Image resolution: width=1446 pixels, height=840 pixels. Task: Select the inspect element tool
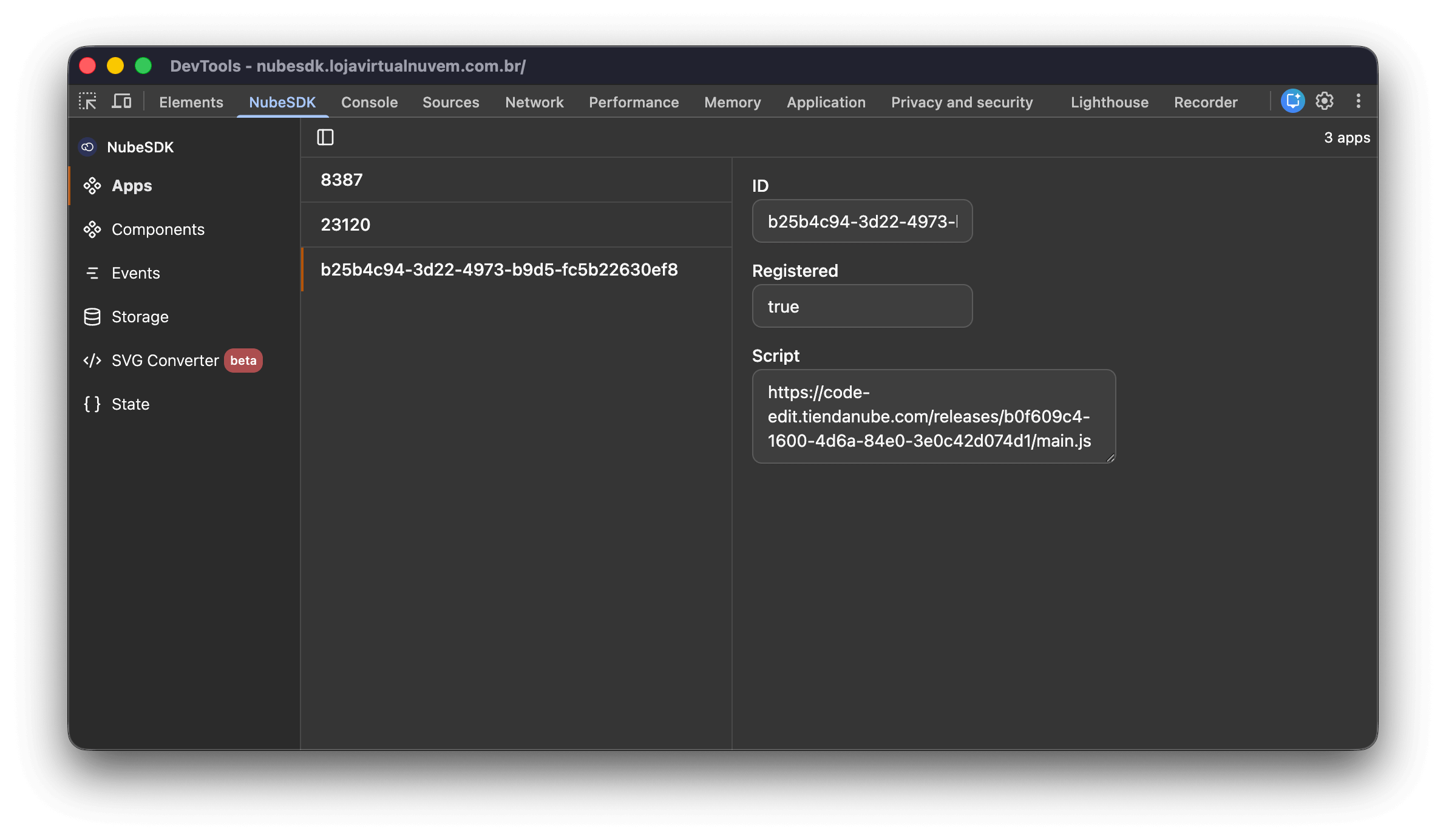pos(87,101)
